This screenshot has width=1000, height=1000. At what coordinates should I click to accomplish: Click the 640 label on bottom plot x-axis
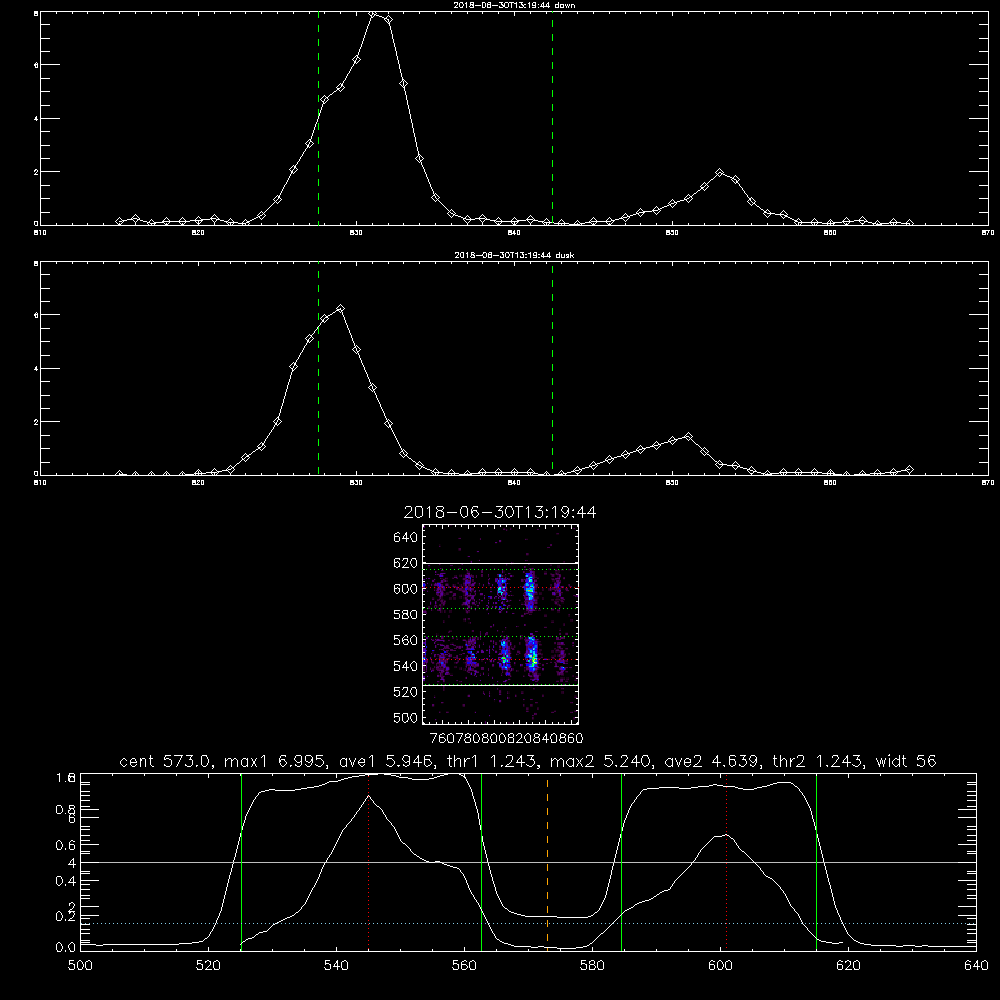tap(976, 965)
